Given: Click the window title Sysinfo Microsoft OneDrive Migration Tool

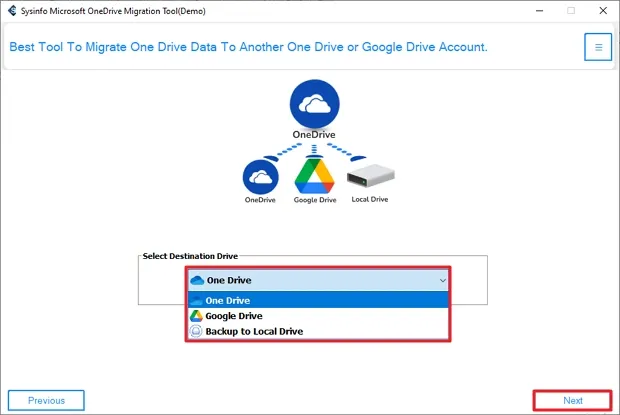Looking at the screenshot, I should pos(113,11).
